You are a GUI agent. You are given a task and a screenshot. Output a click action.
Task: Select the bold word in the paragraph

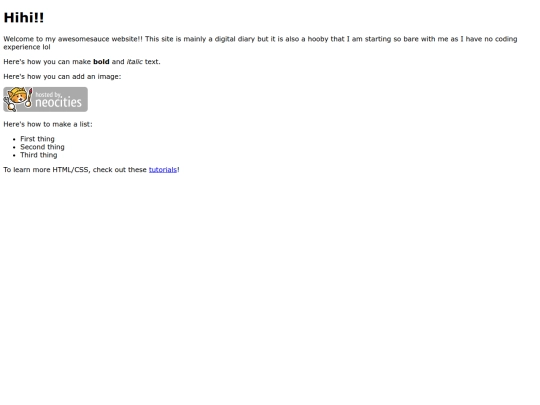[101, 62]
